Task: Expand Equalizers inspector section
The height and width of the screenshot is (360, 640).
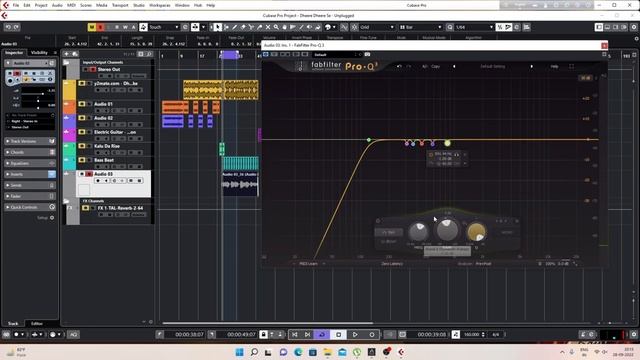Action: tap(30, 163)
